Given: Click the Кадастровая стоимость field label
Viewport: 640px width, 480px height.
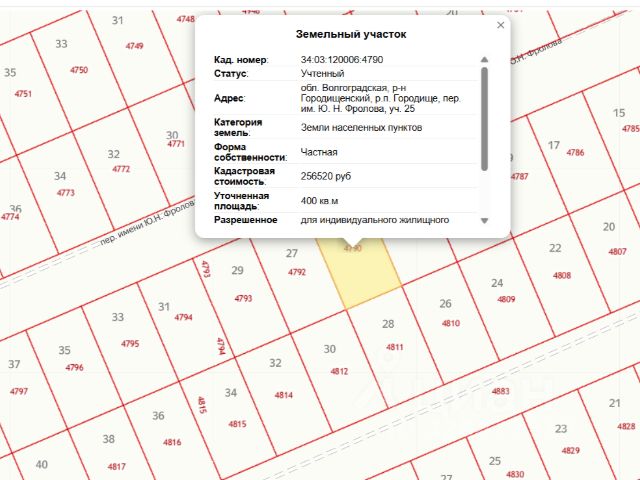Looking at the screenshot, I should coord(244,176).
